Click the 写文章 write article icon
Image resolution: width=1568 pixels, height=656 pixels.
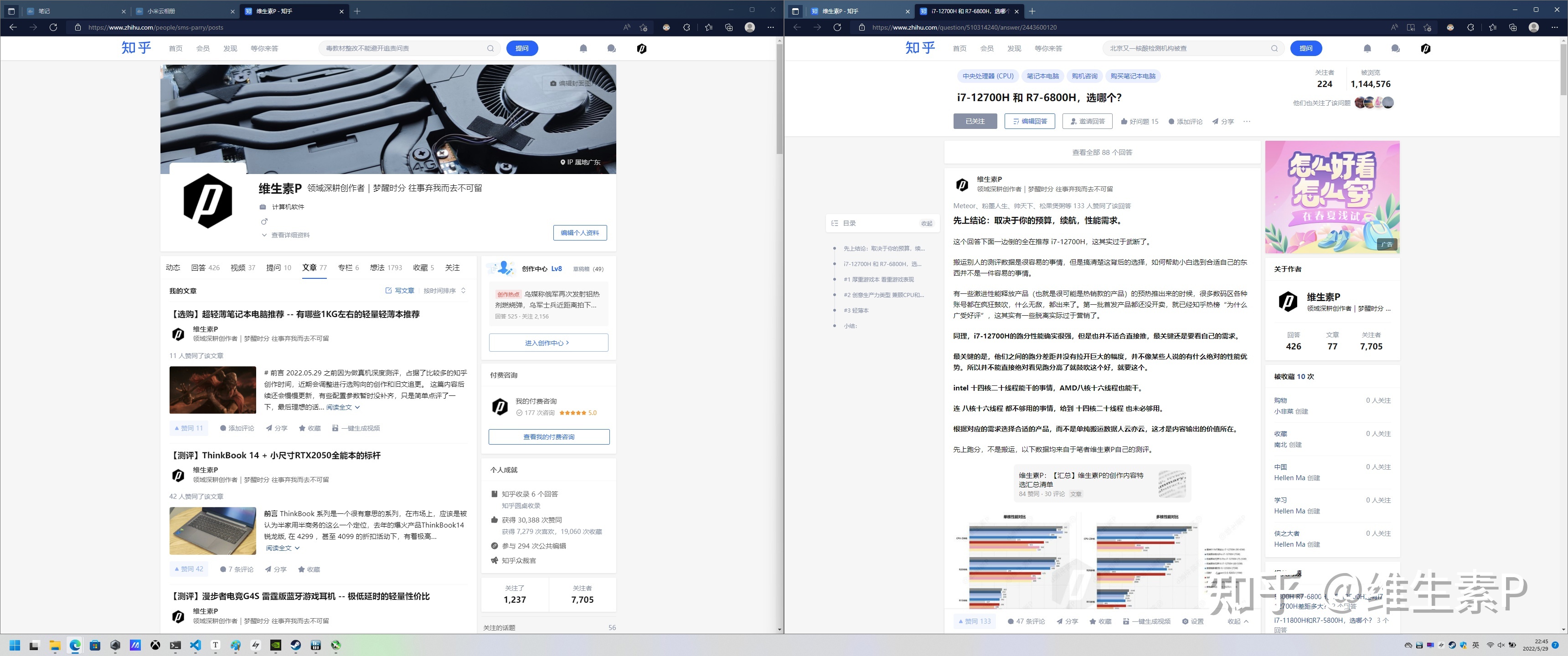click(388, 291)
